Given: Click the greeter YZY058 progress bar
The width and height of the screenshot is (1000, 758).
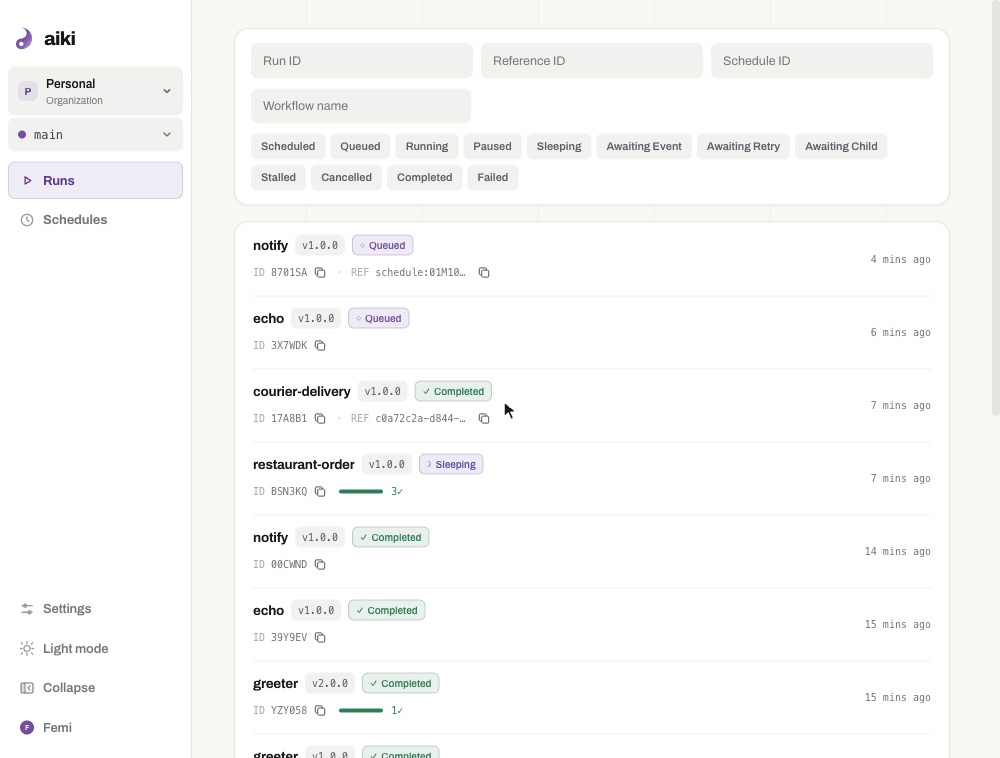Looking at the screenshot, I should coord(361,711).
